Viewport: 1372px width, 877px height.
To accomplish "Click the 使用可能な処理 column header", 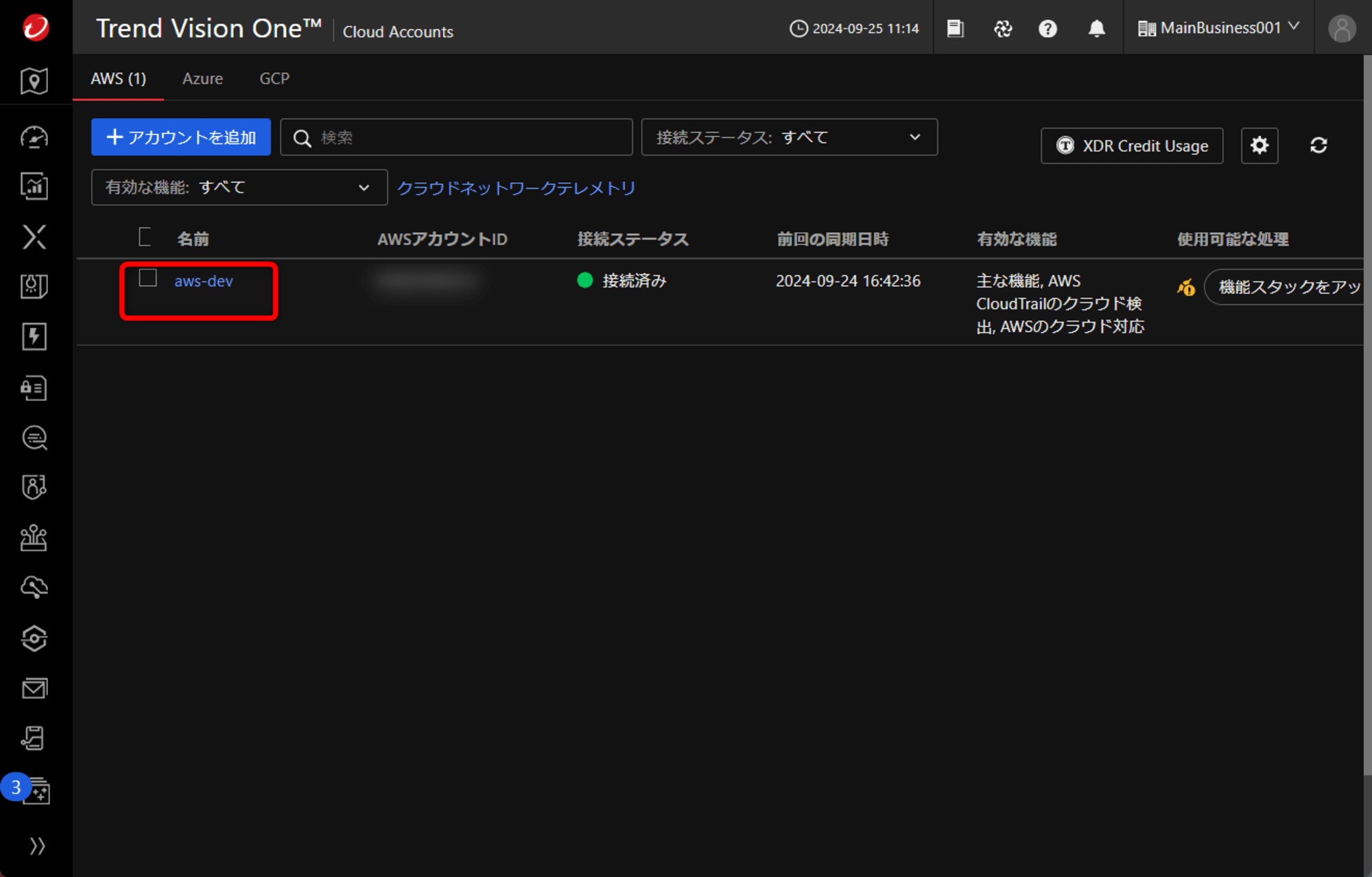I will click(1233, 239).
